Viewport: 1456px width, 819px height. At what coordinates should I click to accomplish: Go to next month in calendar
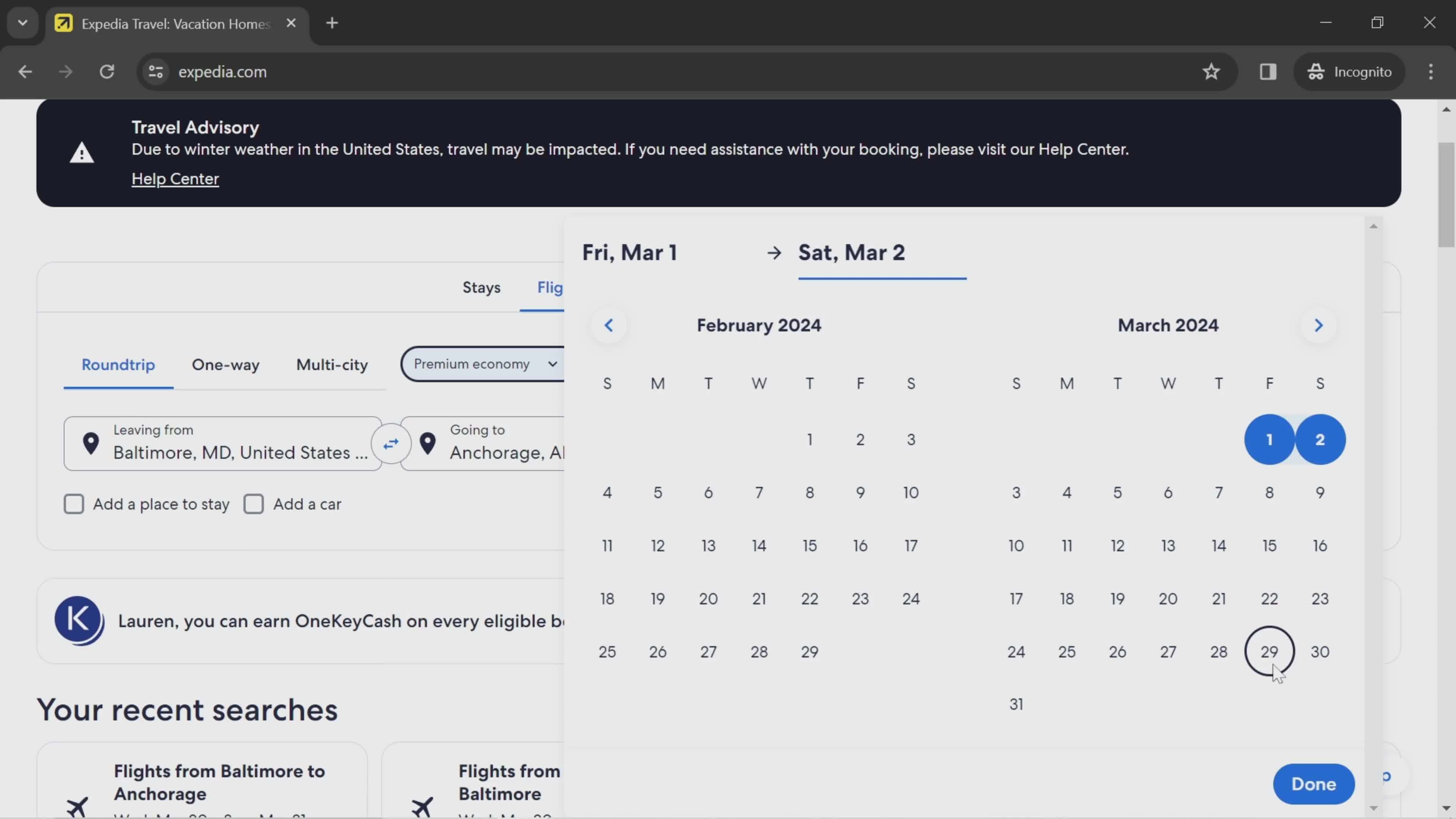pos(1319,326)
